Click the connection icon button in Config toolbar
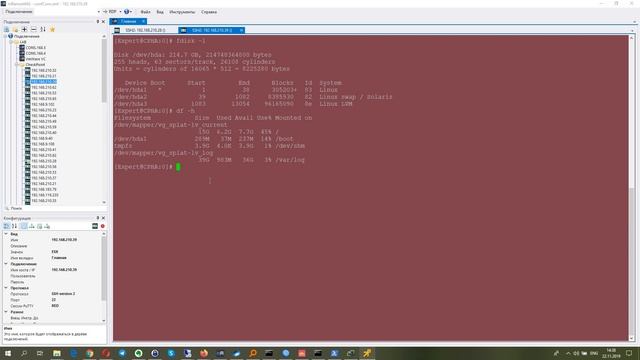Image resolution: width=640 pixels, height=360 pixels. (95, 226)
